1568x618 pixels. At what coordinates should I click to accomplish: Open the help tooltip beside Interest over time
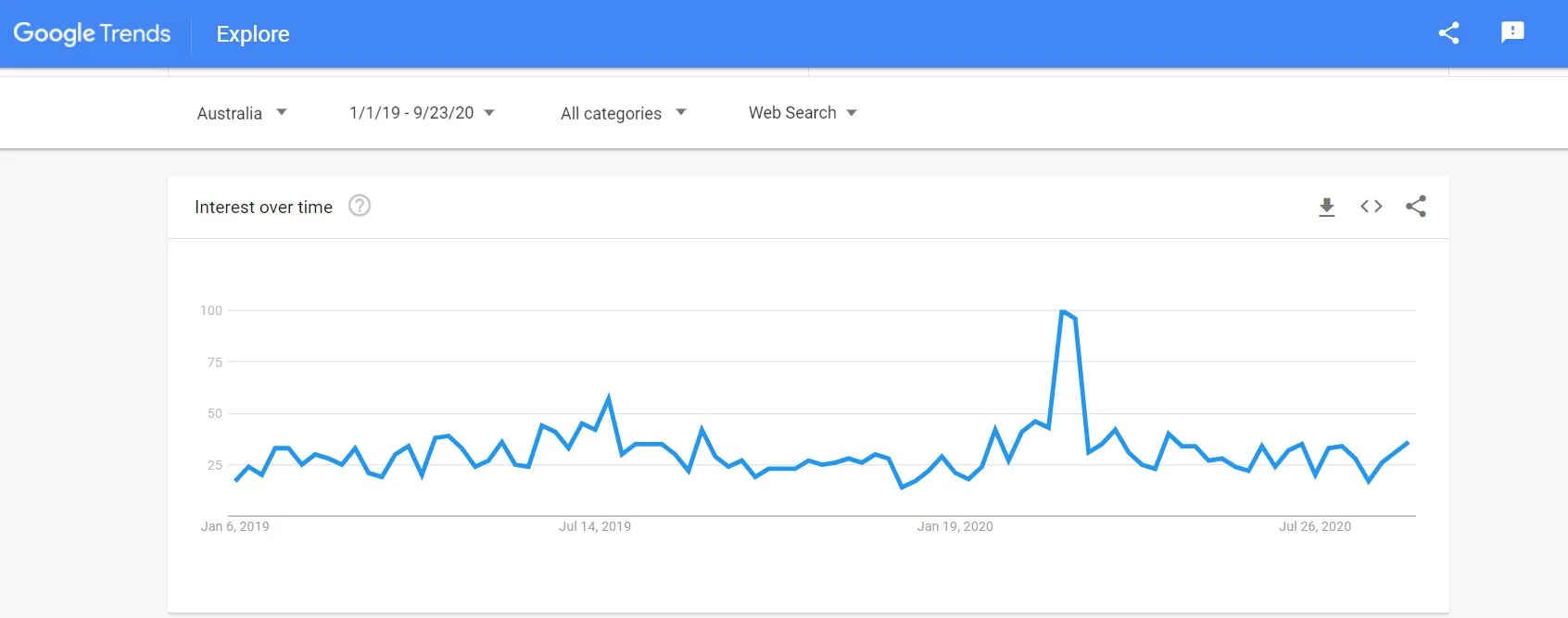(360, 206)
